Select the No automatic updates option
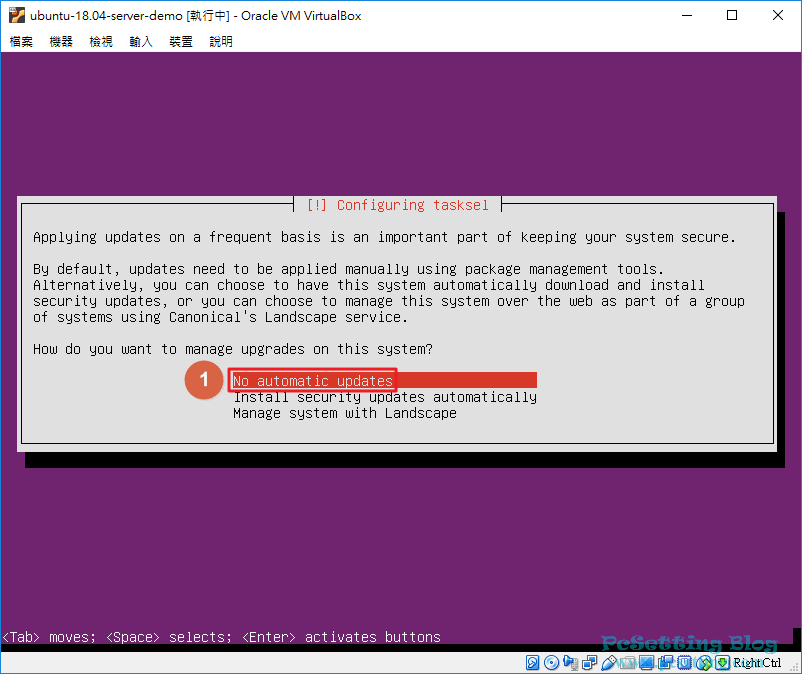Viewport: 802px width, 674px height. (x=313, y=381)
